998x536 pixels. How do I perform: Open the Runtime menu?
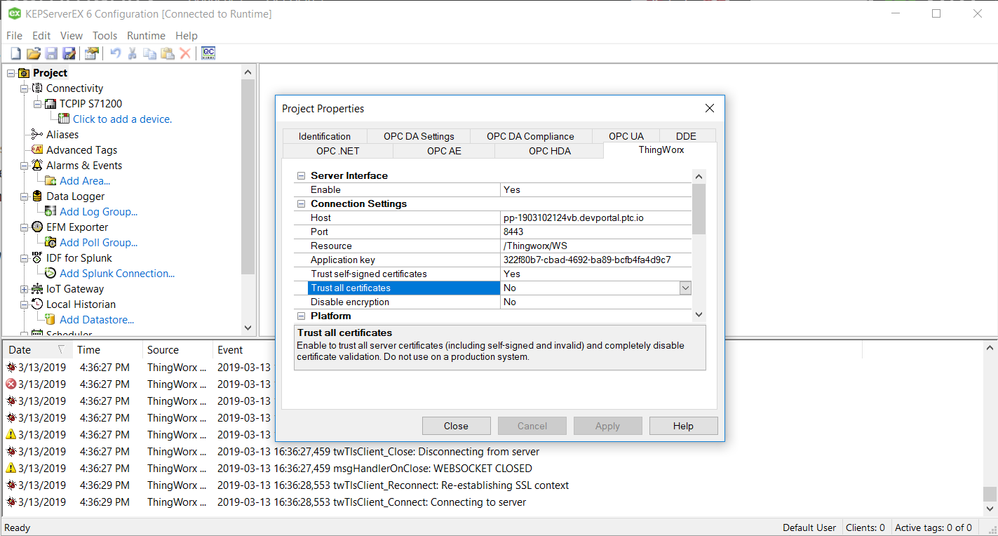(146, 36)
